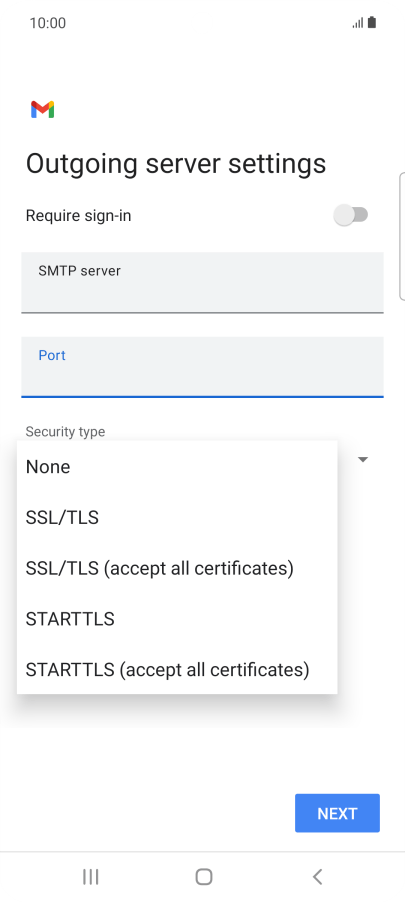Choose SSL/TLS from the security list

point(177,517)
